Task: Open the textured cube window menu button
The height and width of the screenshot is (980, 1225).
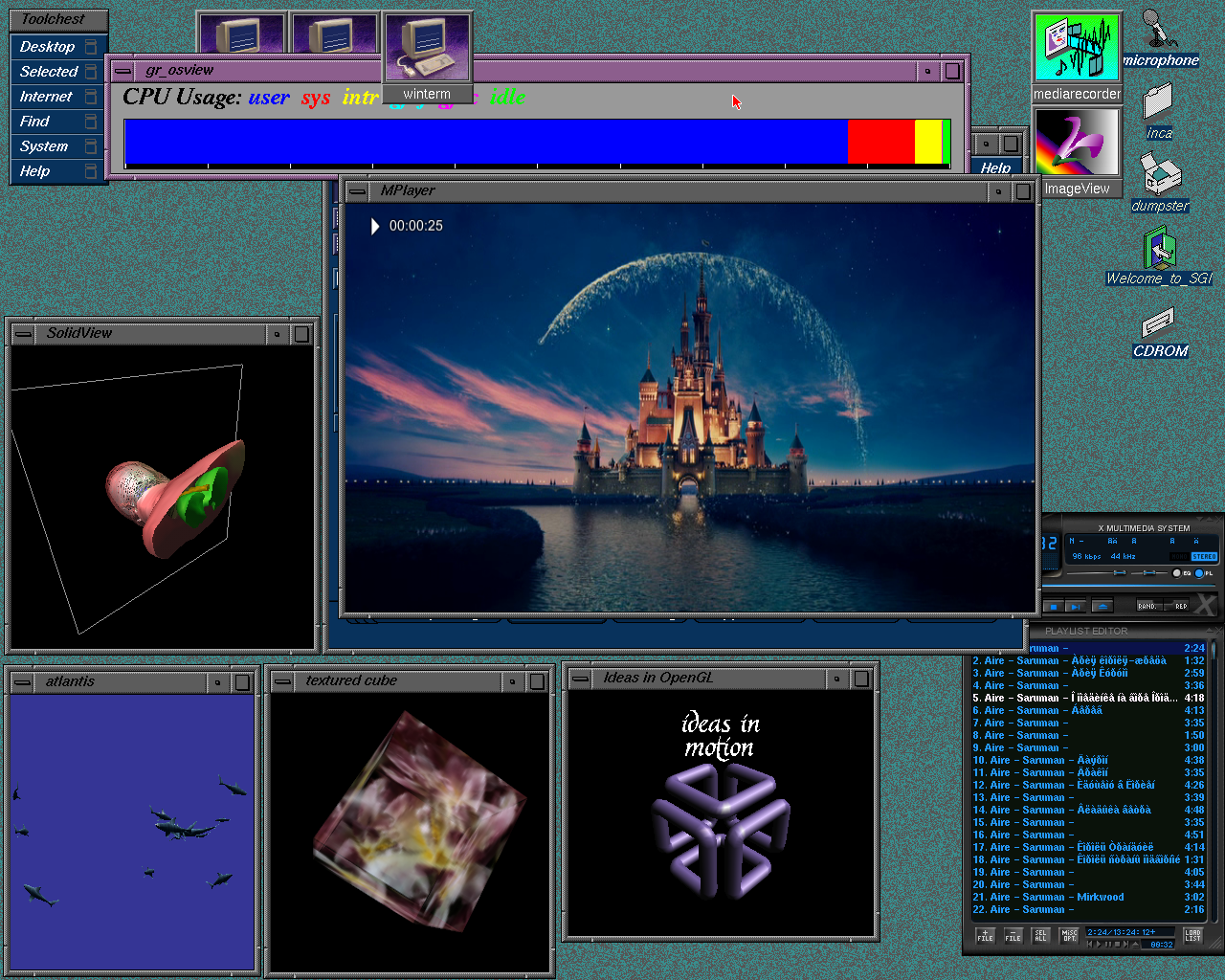Action: [x=283, y=681]
